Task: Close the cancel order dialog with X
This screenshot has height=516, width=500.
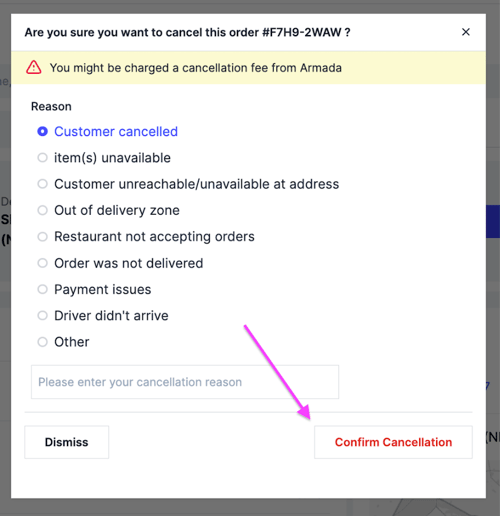Action: [466, 32]
